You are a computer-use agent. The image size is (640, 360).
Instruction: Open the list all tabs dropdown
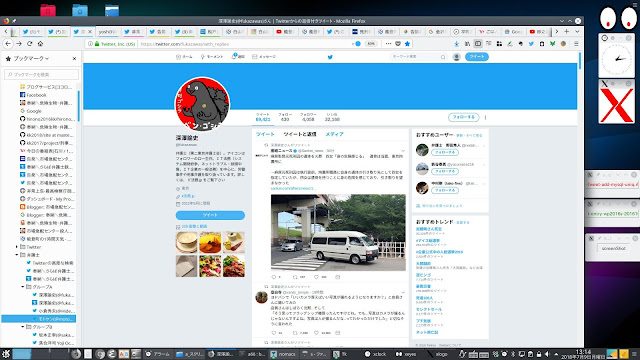[577, 31]
